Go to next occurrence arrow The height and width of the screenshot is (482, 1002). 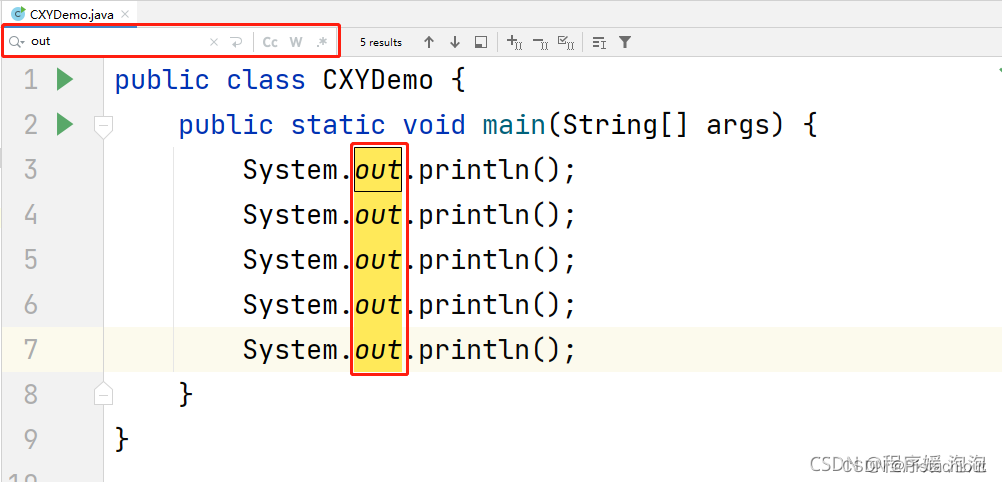click(x=455, y=42)
